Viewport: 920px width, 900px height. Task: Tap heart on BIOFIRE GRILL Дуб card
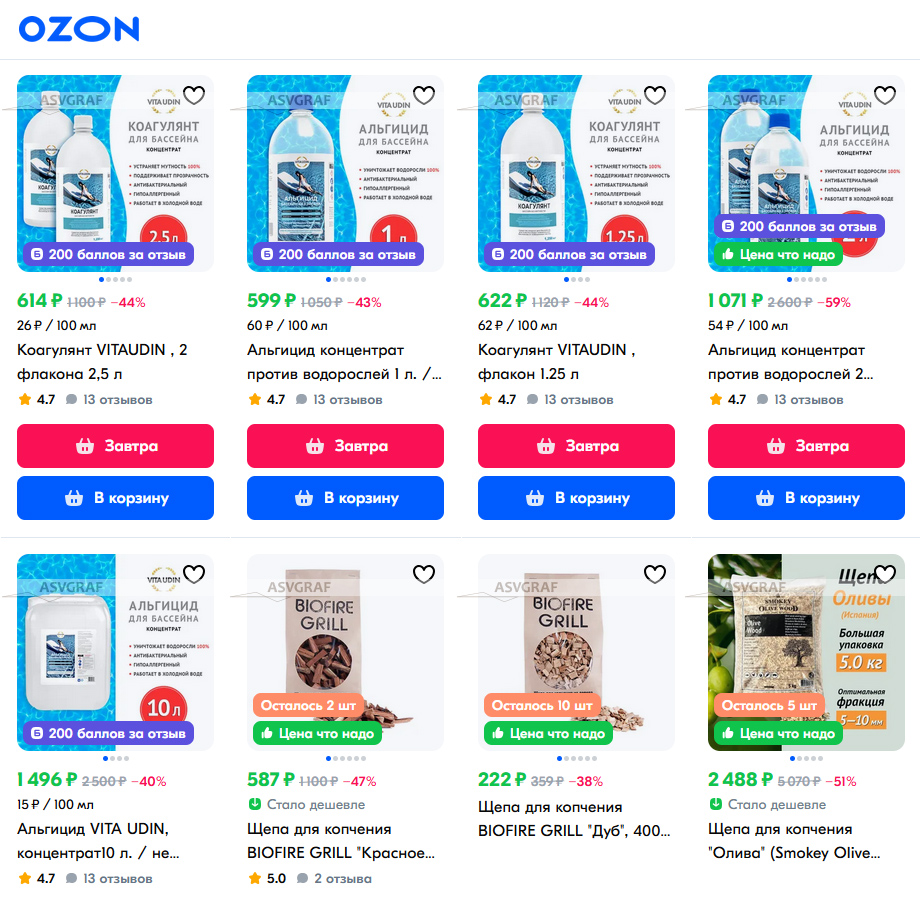(655, 573)
